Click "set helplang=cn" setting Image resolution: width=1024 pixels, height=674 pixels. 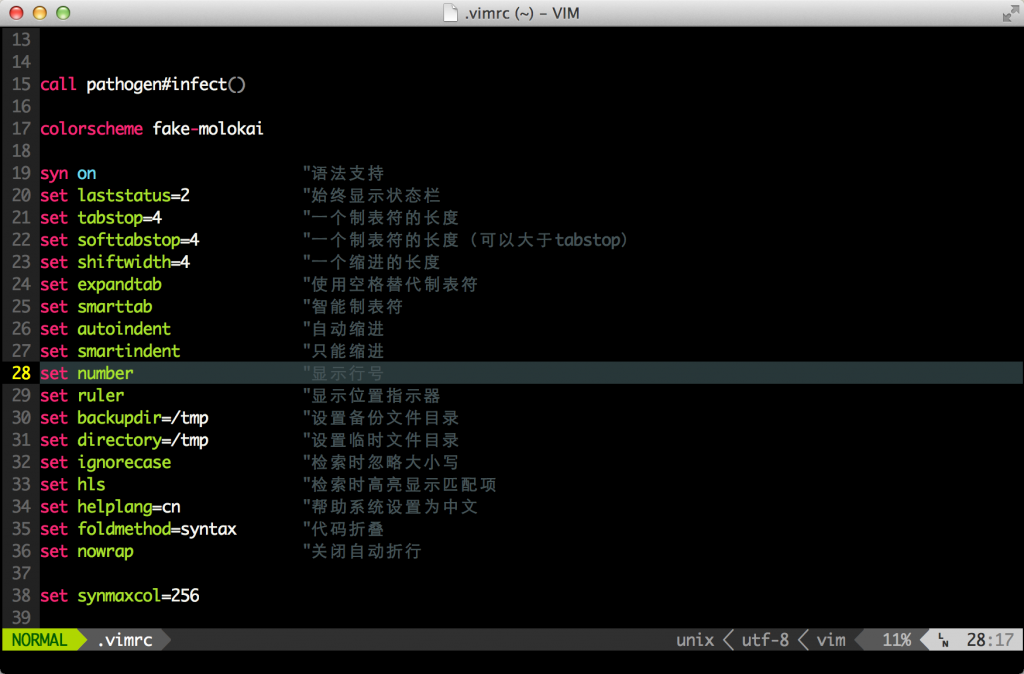click(110, 506)
